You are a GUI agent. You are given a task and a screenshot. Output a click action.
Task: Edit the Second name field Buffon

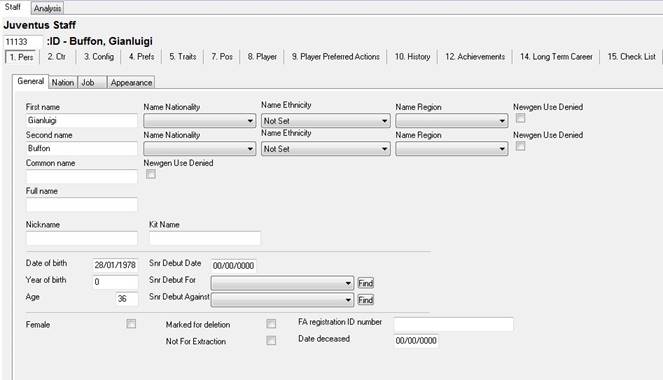[82, 148]
